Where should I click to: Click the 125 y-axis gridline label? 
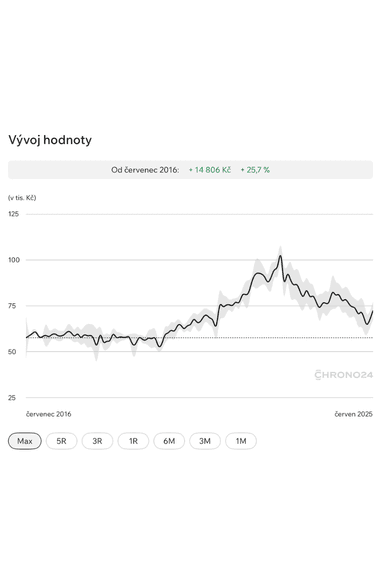pyautogui.click(x=13, y=214)
